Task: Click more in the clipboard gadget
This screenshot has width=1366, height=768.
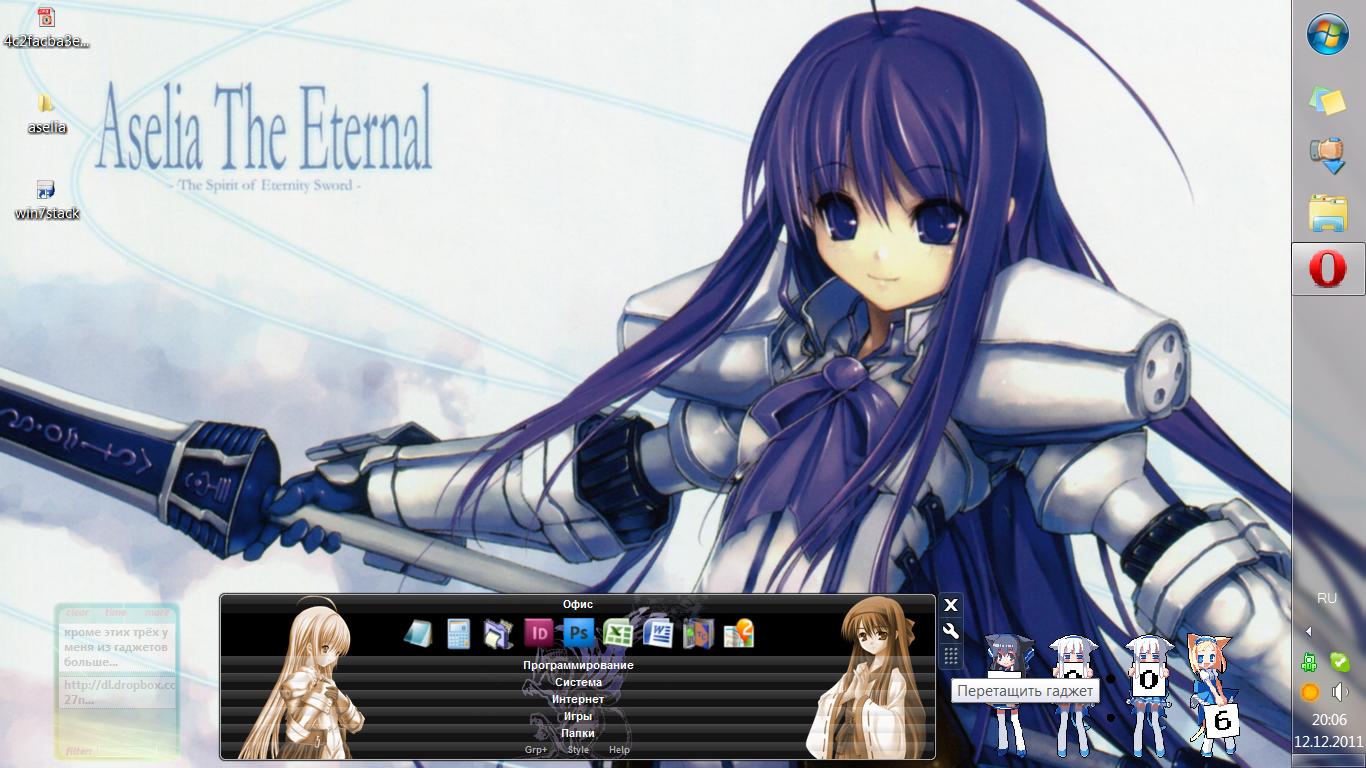Action: [156, 613]
